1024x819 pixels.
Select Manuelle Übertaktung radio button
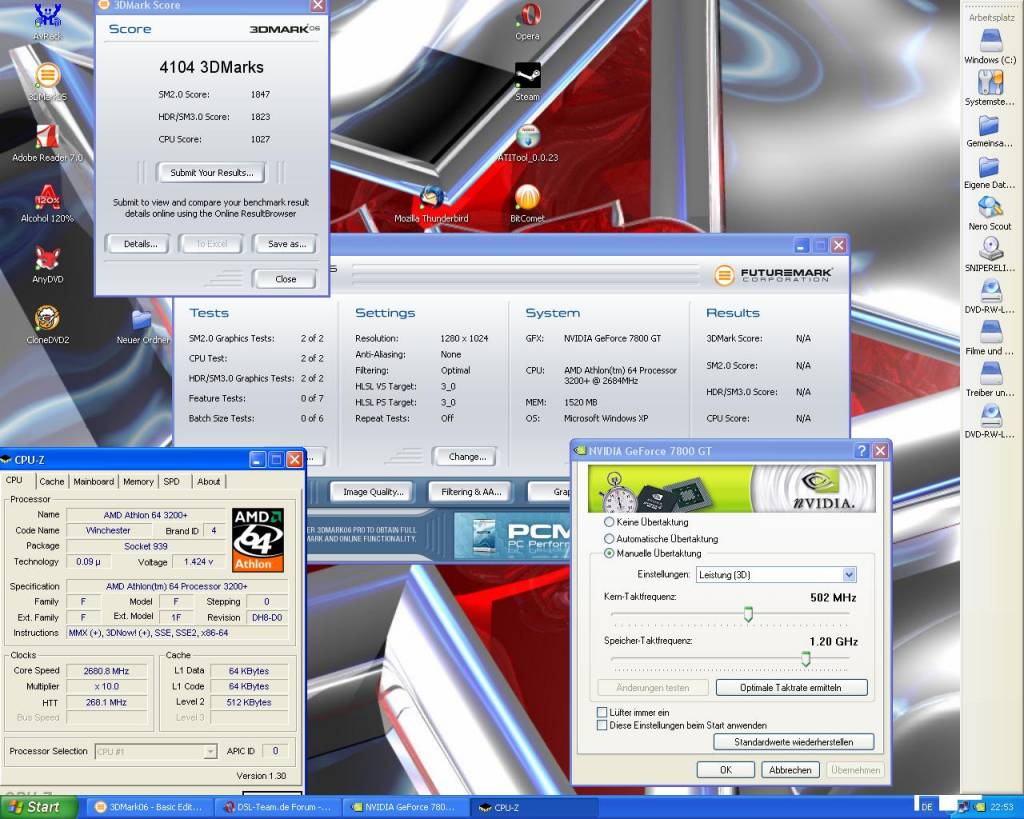coord(609,553)
